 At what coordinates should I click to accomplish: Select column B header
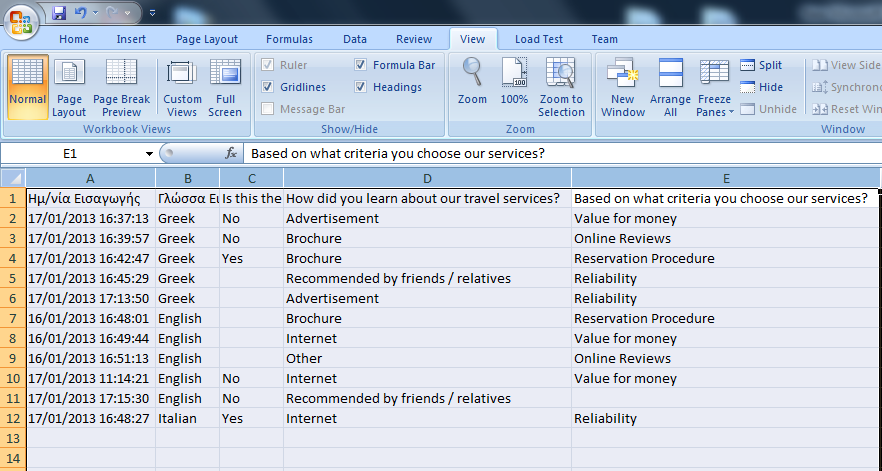coord(188,178)
